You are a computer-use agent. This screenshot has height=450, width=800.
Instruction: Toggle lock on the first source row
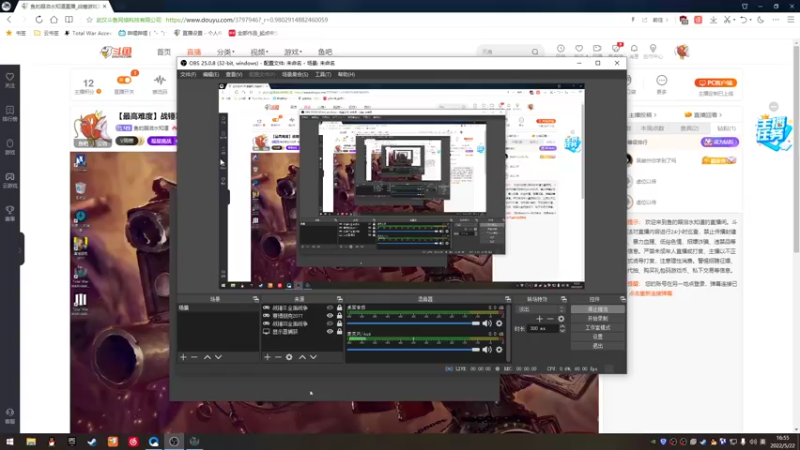click(x=339, y=308)
